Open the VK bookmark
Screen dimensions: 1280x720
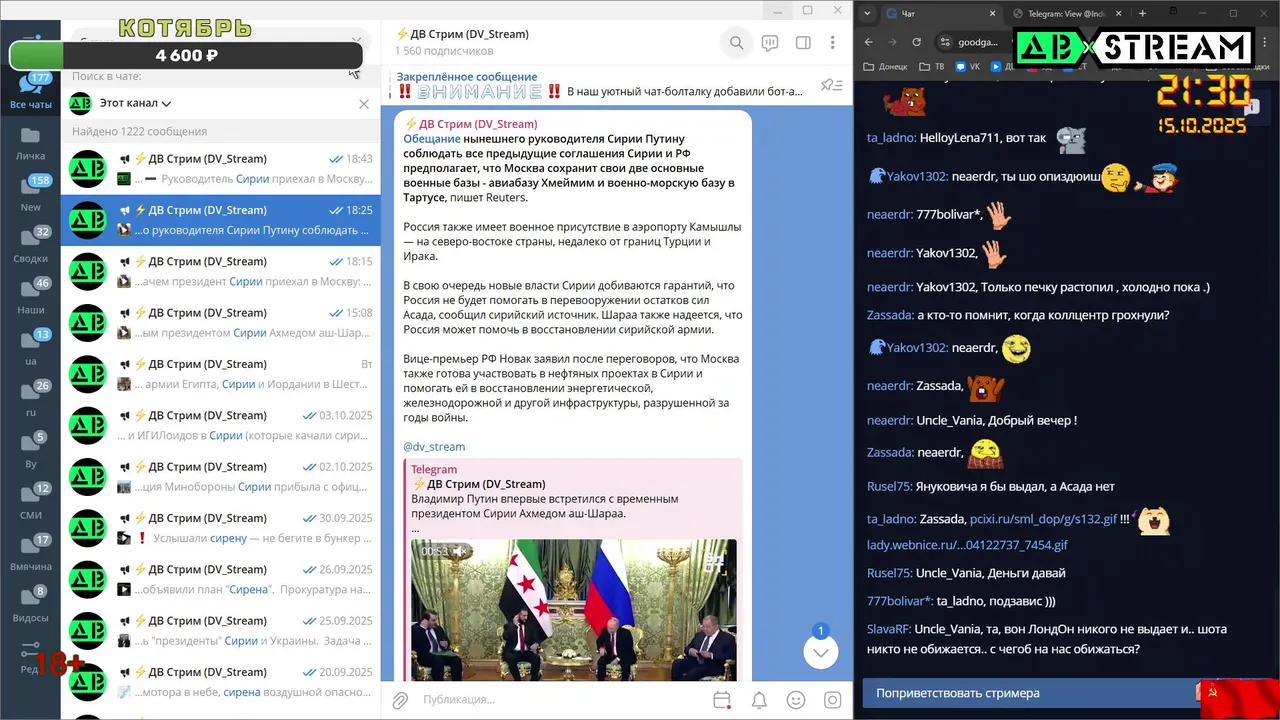click(x=968, y=67)
